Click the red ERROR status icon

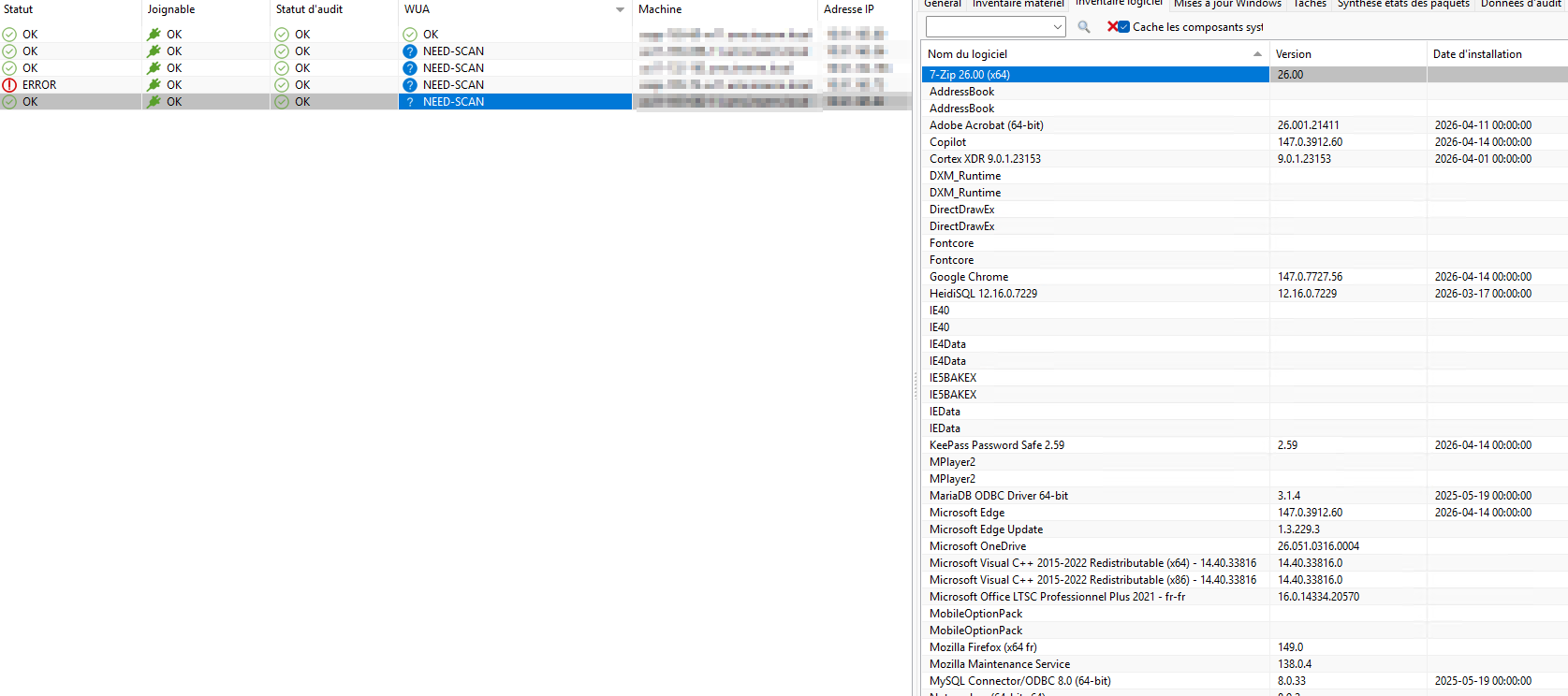[9, 85]
